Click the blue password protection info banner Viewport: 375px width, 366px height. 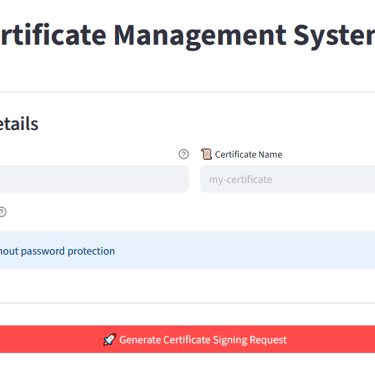187,250
